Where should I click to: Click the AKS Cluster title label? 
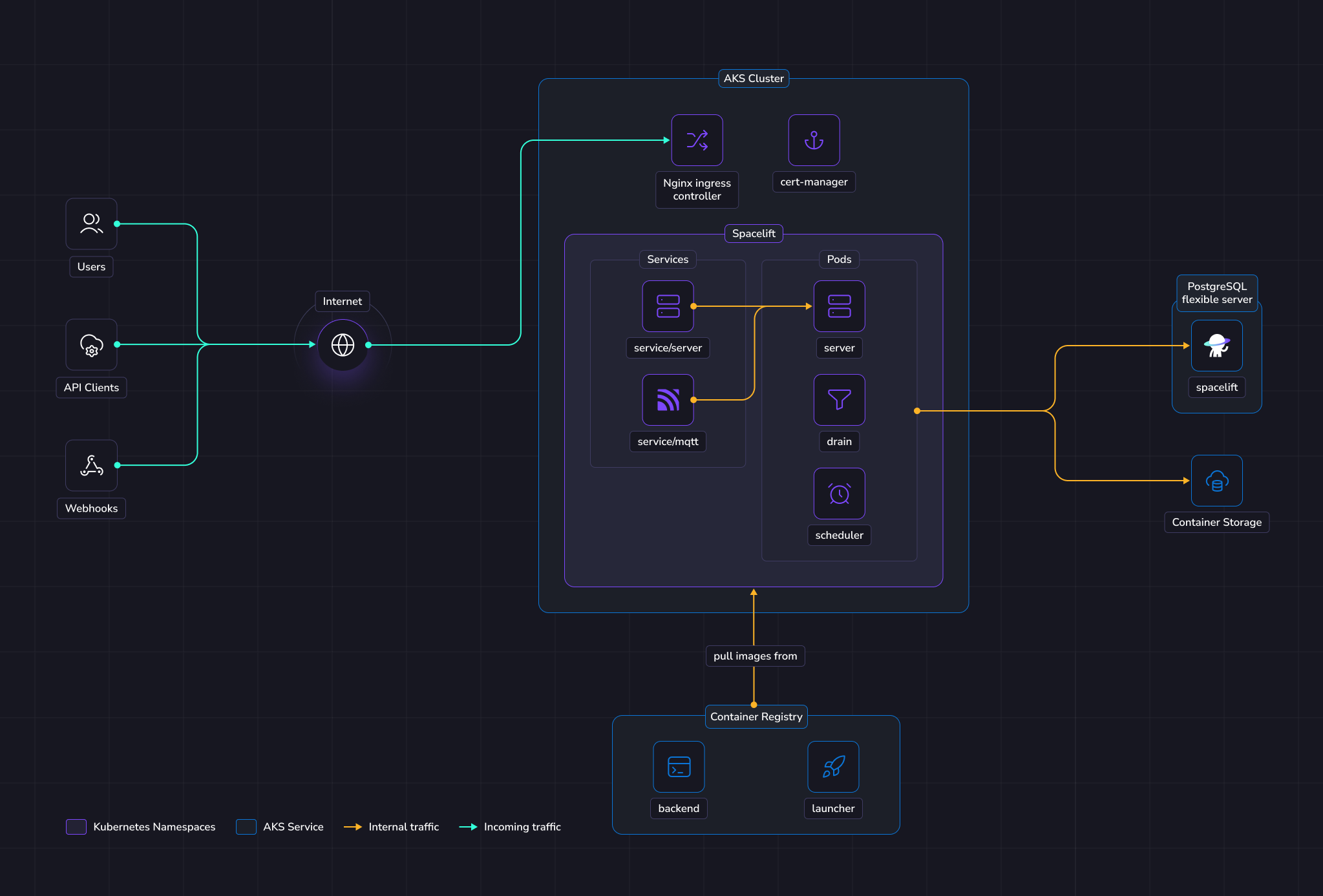point(754,78)
